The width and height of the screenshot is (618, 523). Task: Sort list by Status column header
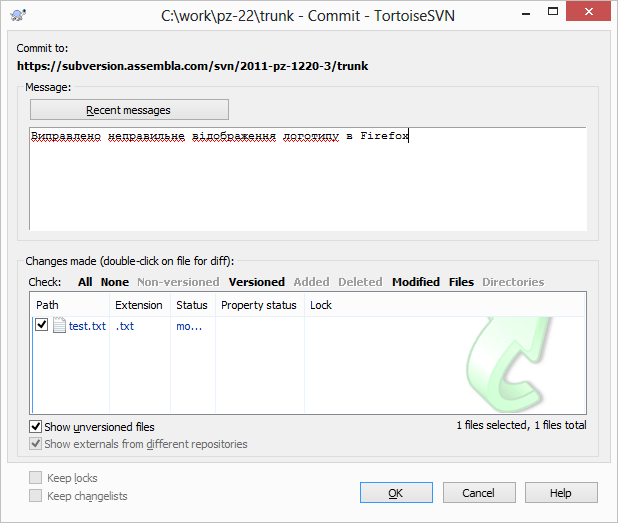point(193,305)
